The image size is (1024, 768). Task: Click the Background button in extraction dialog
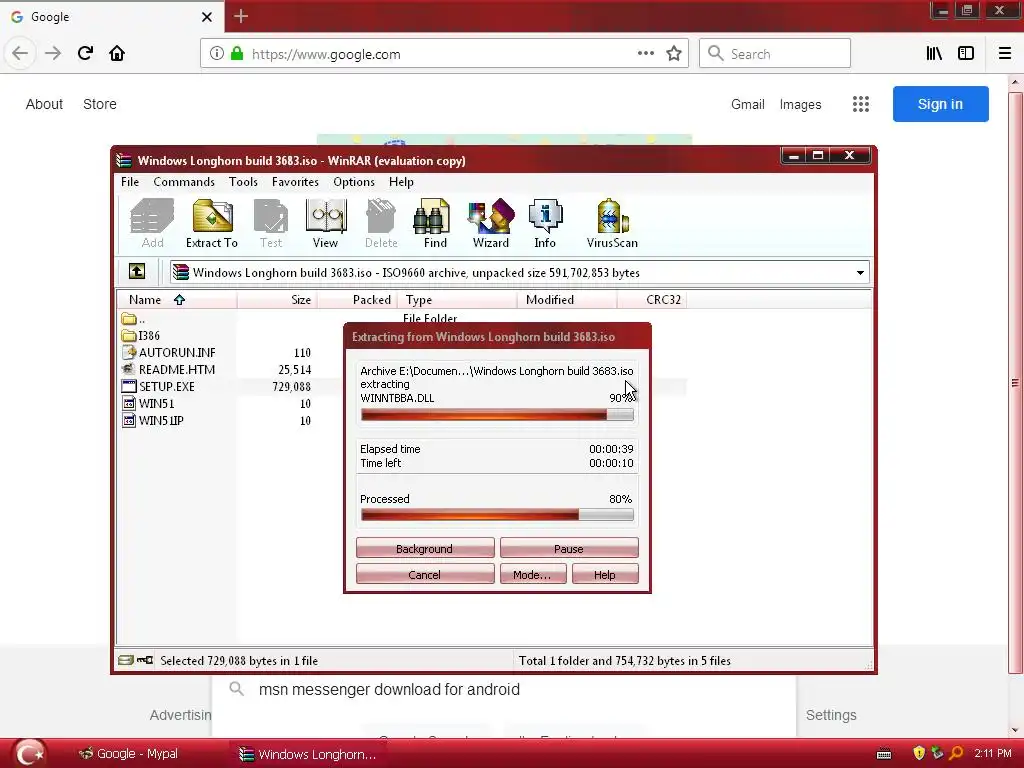pos(424,548)
